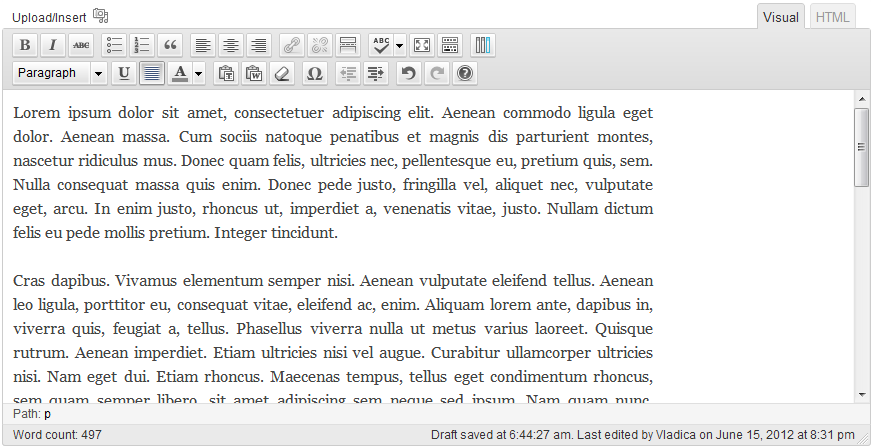The width and height of the screenshot is (873, 447).
Task: Apply the current text color swatch
Action: point(180,73)
